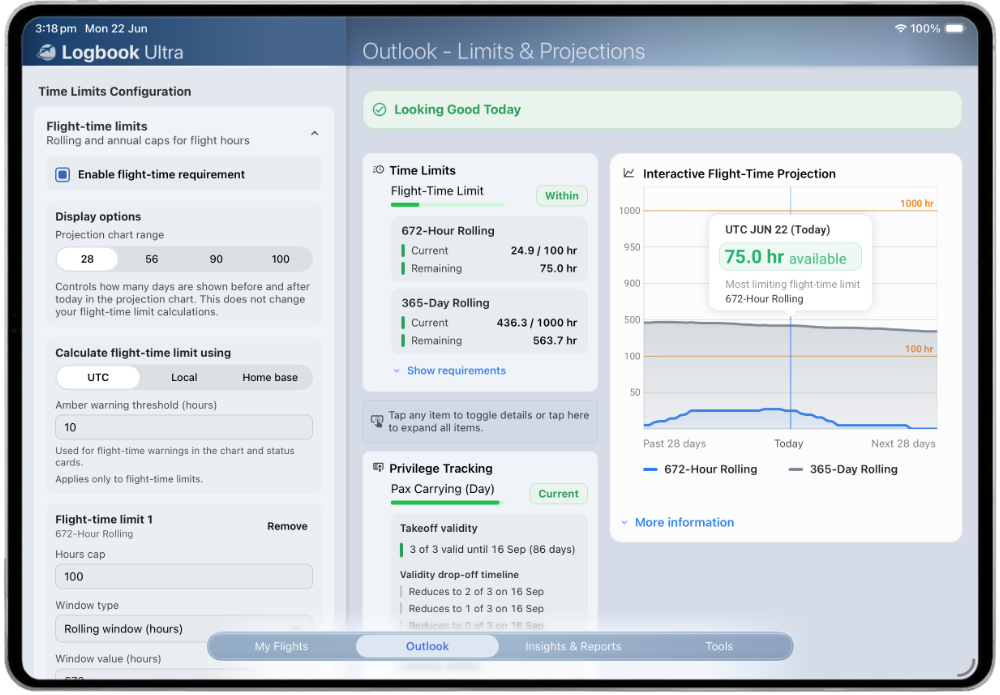Click the Current status badge
Screen dimensions: 1000x695
558,494
